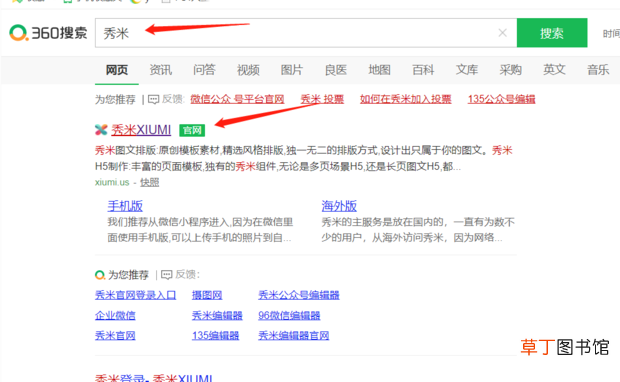Open the 问答 tab
Image resolution: width=620 pixels, height=382 pixels.
[204, 70]
